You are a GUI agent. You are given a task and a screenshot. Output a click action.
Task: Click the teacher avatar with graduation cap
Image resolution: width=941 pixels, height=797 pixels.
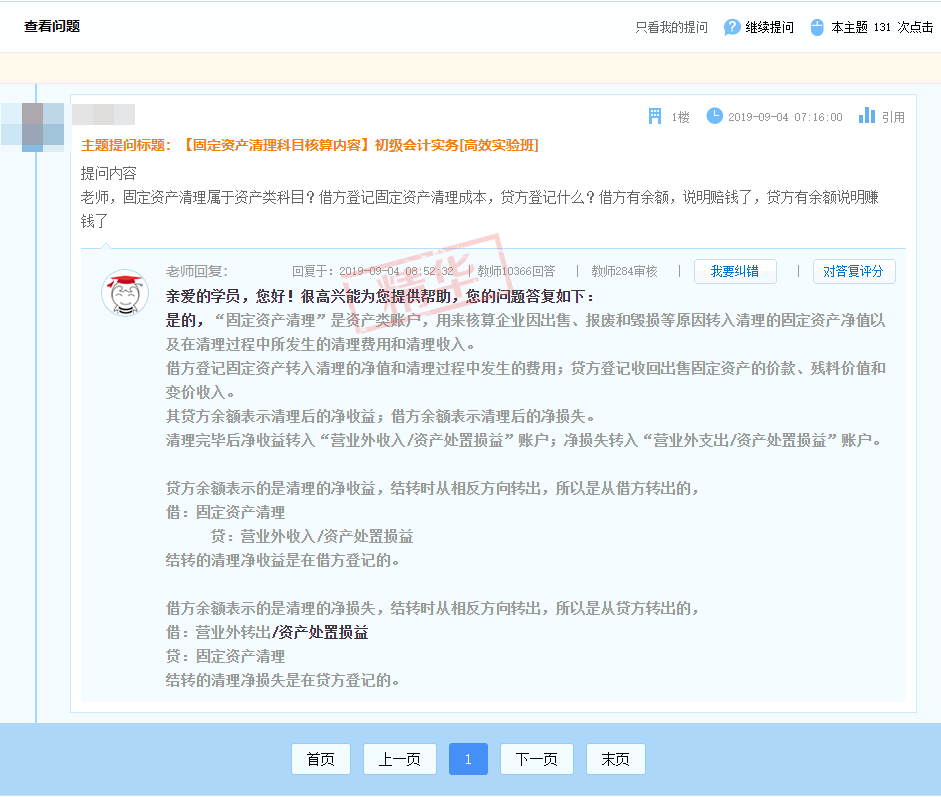pyautogui.click(x=124, y=293)
